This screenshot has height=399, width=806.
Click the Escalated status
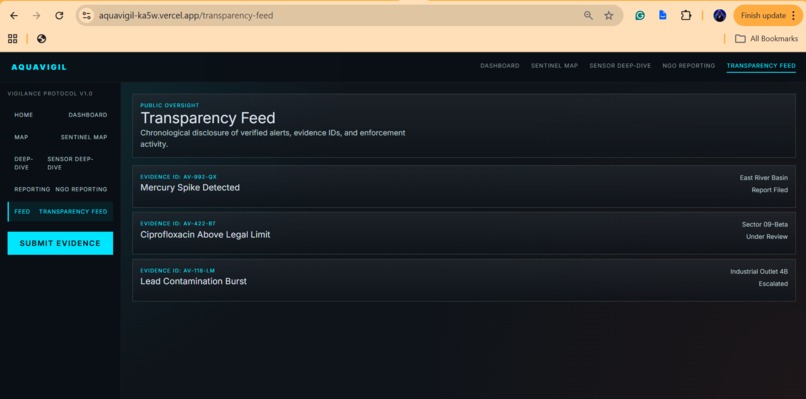click(x=773, y=284)
